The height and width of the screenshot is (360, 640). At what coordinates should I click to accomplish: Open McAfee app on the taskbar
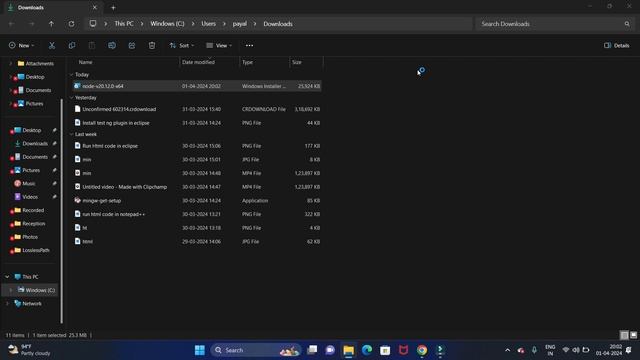[403, 350]
